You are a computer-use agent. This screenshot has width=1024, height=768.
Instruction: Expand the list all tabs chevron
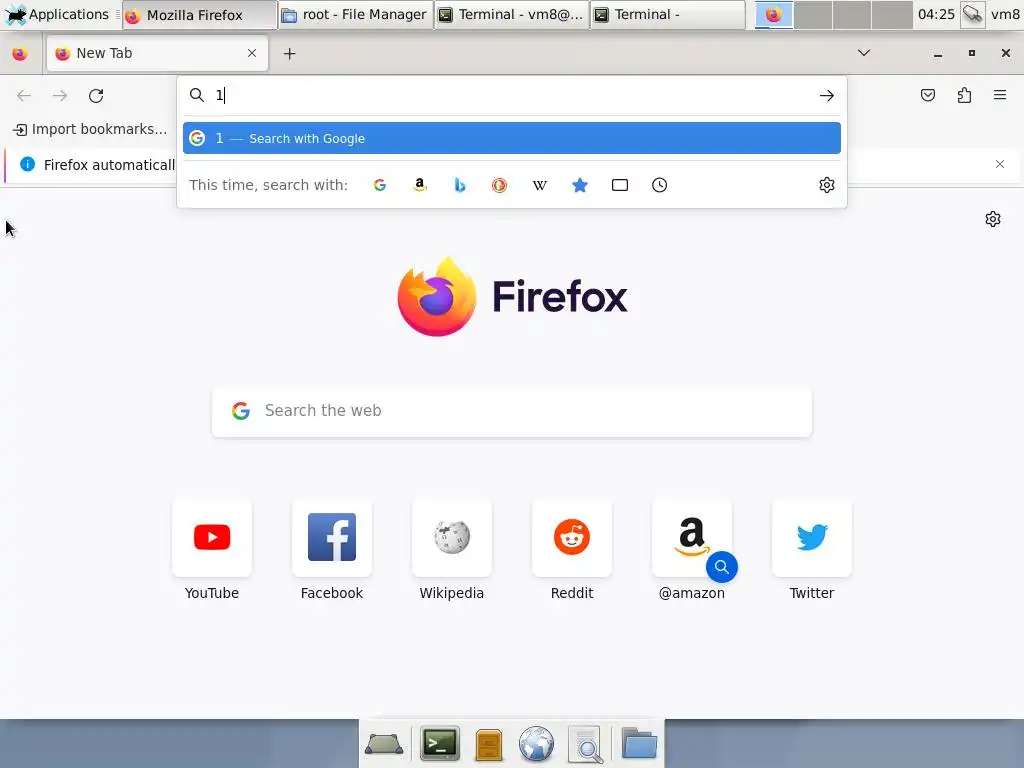click(x=863, y=53)
